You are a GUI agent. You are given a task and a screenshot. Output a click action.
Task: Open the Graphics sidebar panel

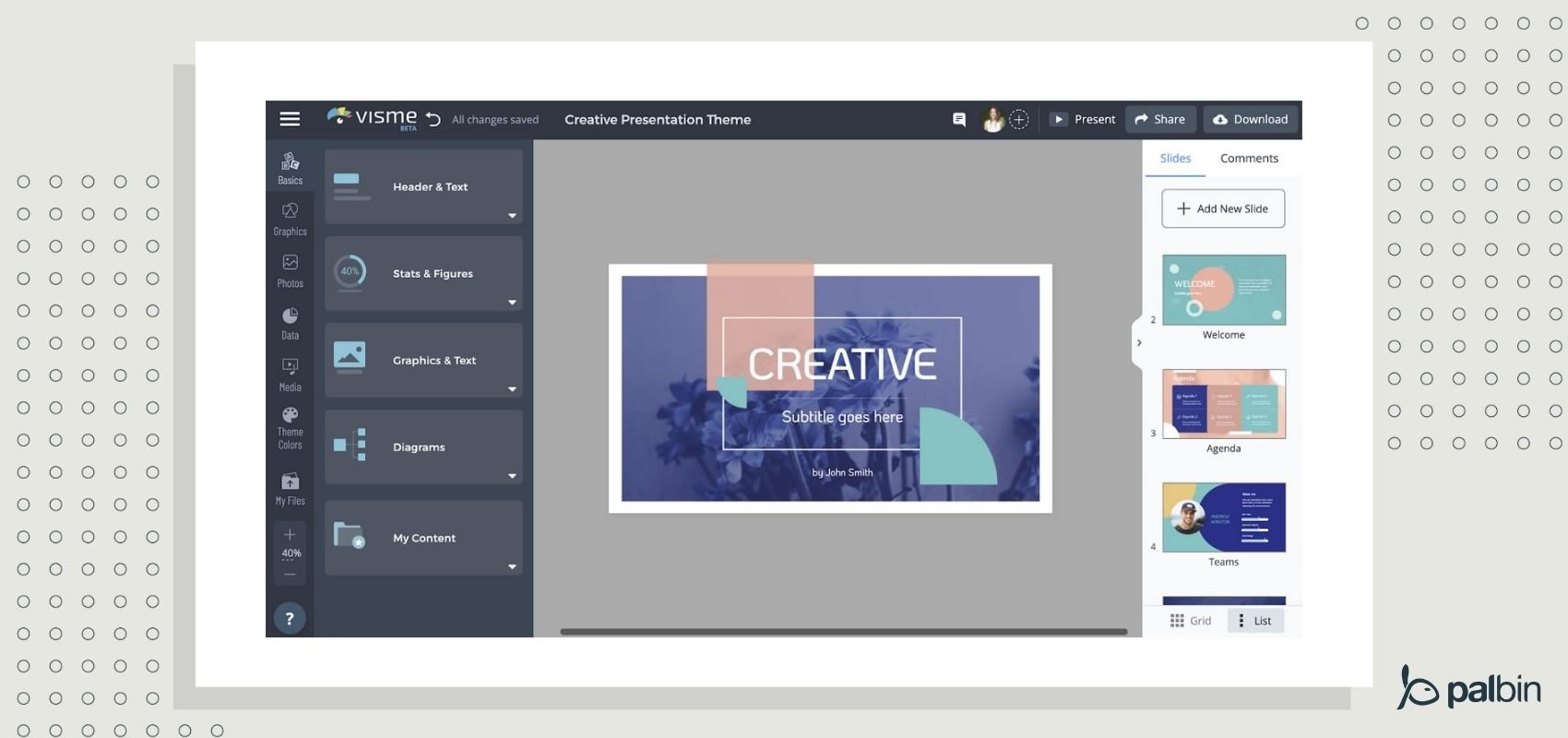pos(290,220)
